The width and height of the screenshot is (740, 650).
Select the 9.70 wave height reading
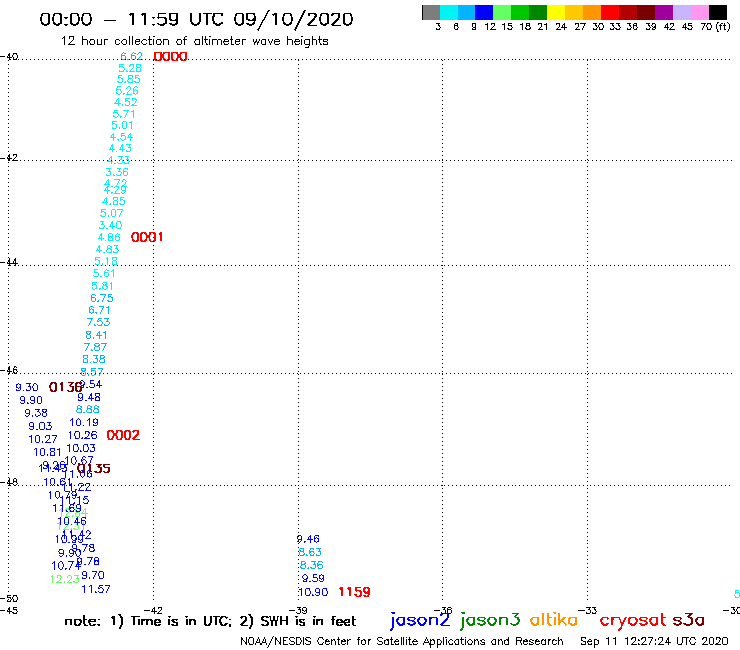click(93, 575)
